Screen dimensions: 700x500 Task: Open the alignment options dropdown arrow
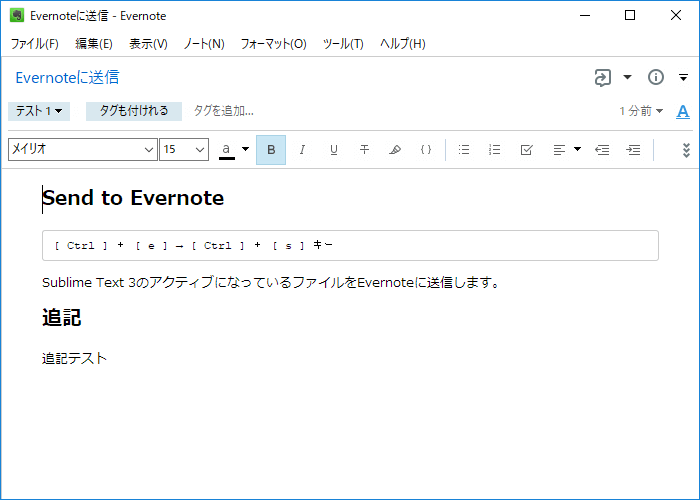(x=577, y=149)
